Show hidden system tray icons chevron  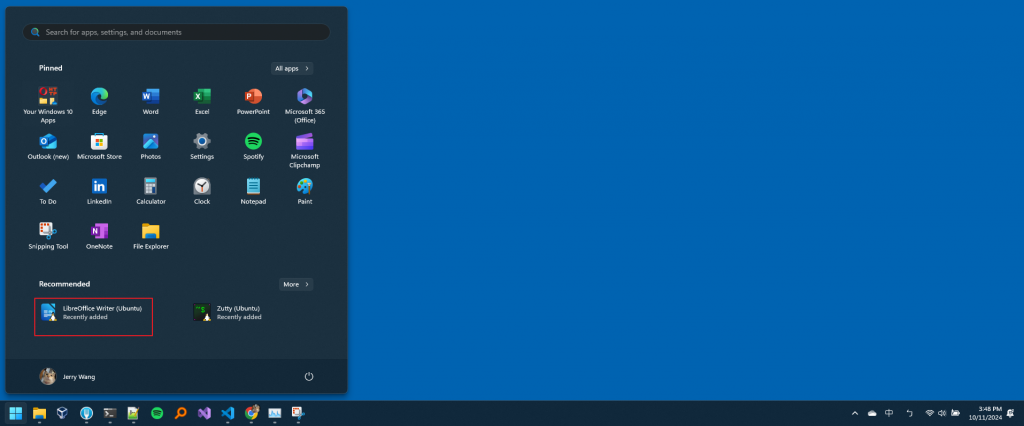tap(855, 413)
